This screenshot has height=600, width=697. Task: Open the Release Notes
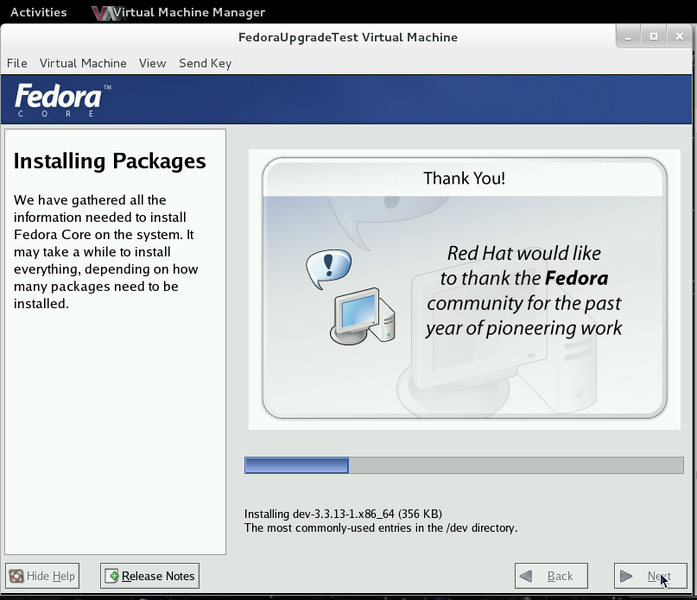[x=149, y=576]
